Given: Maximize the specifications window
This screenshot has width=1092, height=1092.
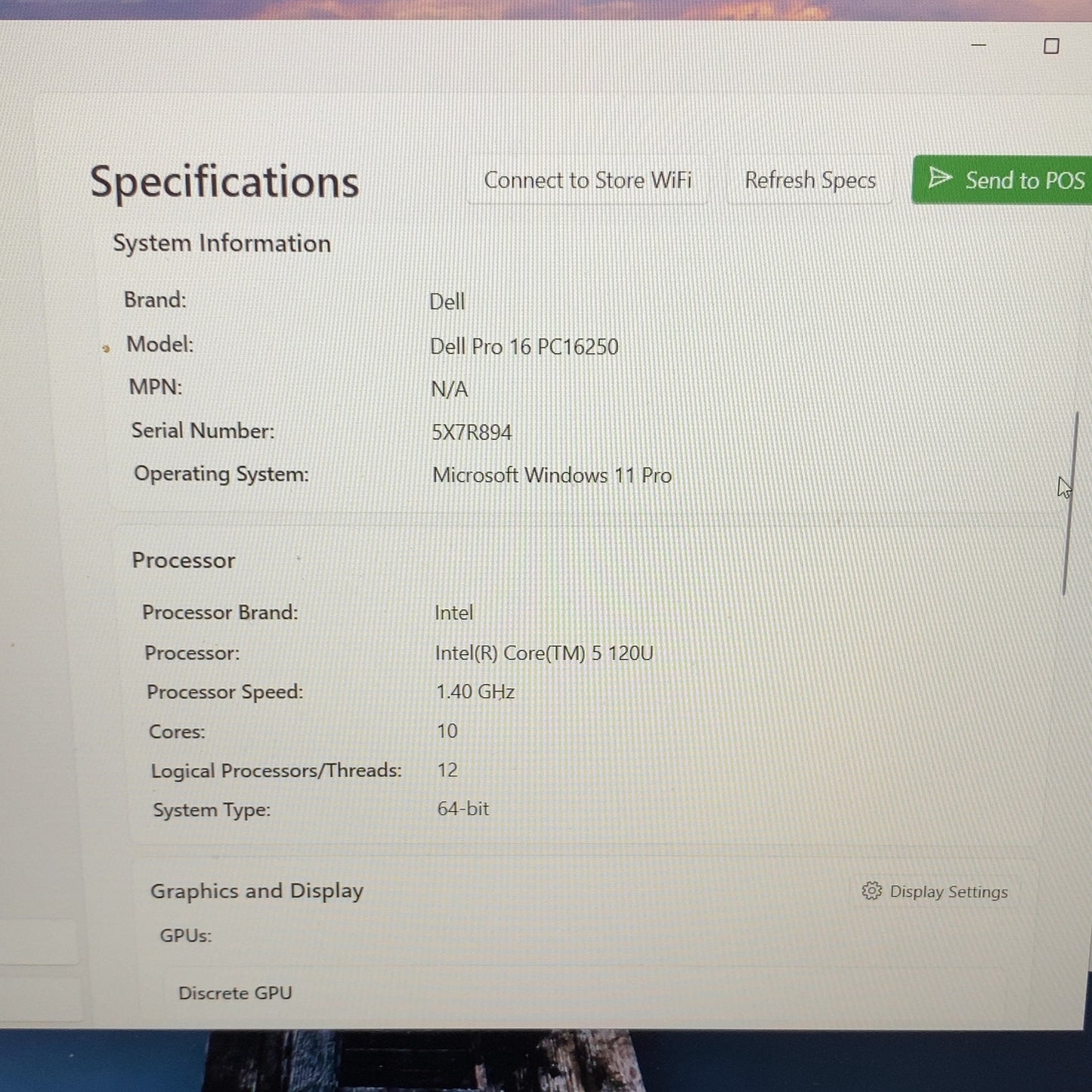Looking at the screenshot, I should (1051, 46).
